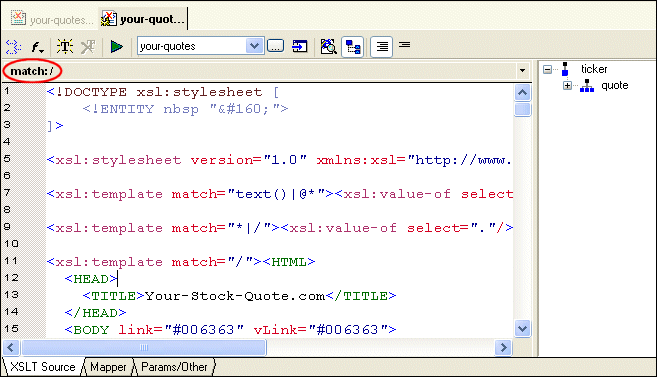Open the your-quotes combo box dropdown

coord(254,46)
